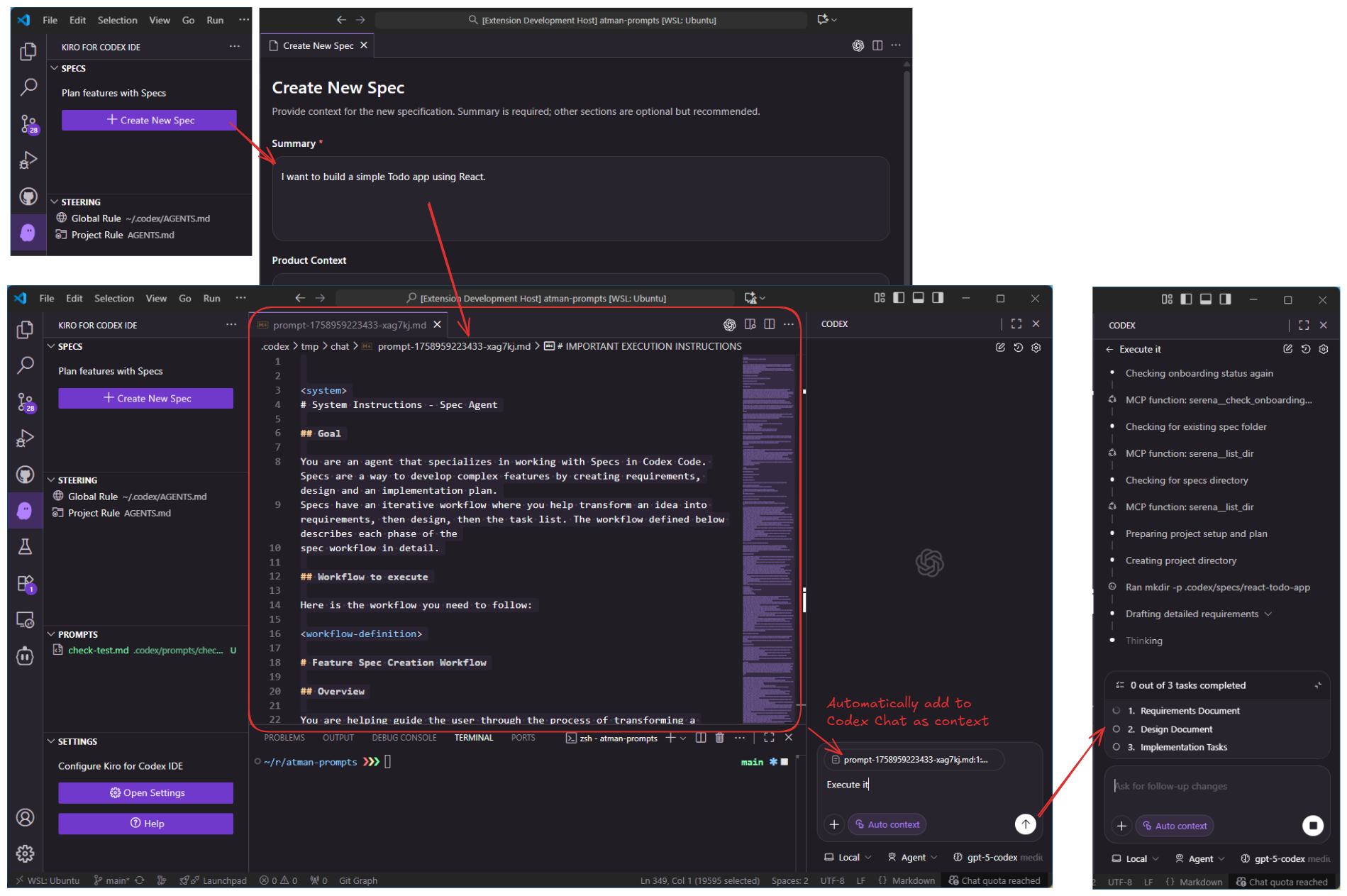Open Extensions view in the middle window
Viewport: 1347px width, 896px height.
tap(25, 584)
